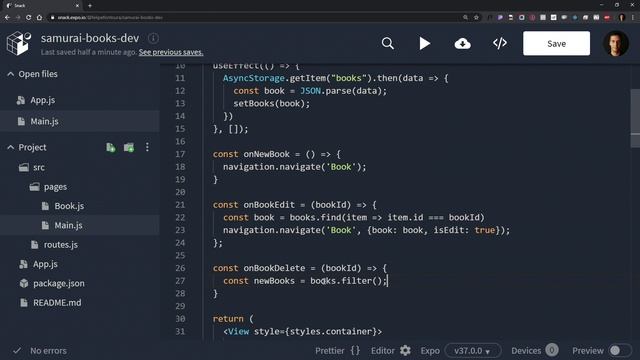Viewport: 640px width, 360px height.
Task: Close the Snack browser tab
Action: pyautogui.click(x=77, y=6)
